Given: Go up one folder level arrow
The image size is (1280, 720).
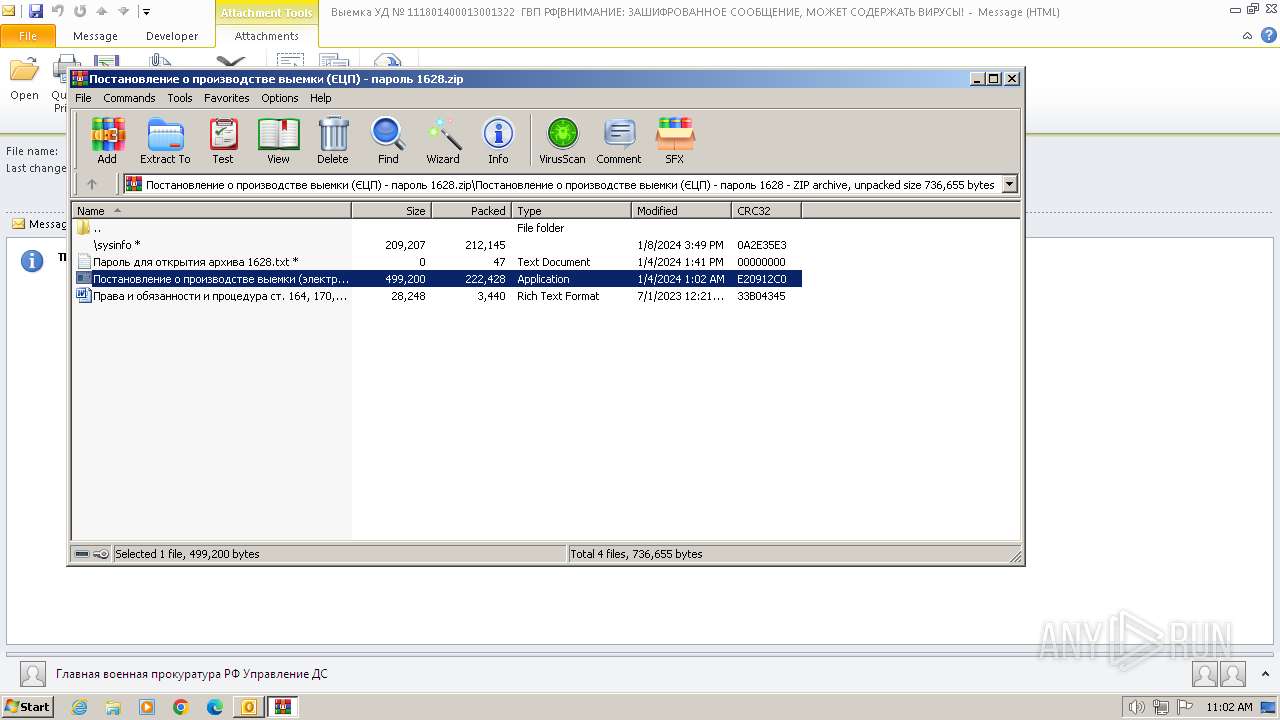Looking at the screenshot, I should coord(92,184).
